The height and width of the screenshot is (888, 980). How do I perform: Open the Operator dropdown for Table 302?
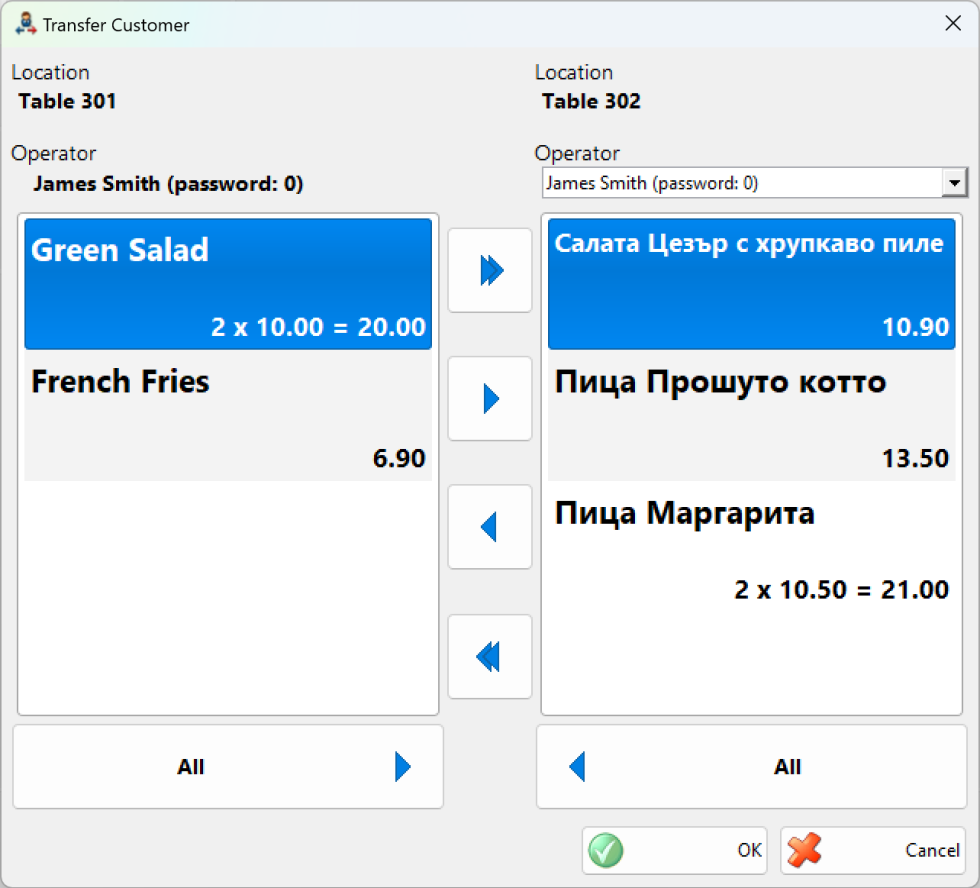pyautogui.click(x=954, y=183)
